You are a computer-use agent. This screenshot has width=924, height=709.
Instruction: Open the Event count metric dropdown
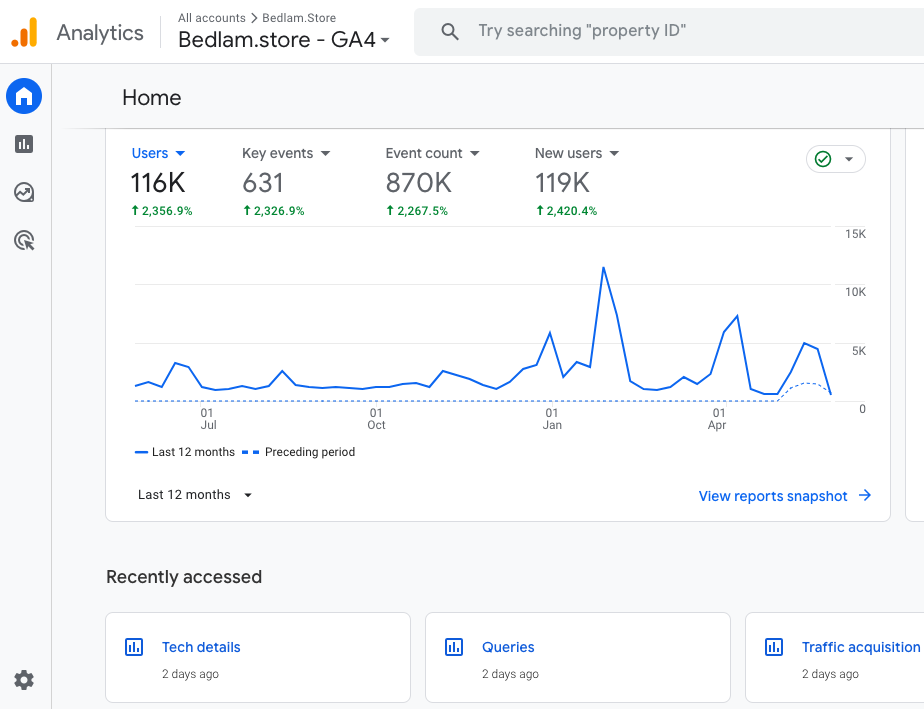tap(433, 153)
